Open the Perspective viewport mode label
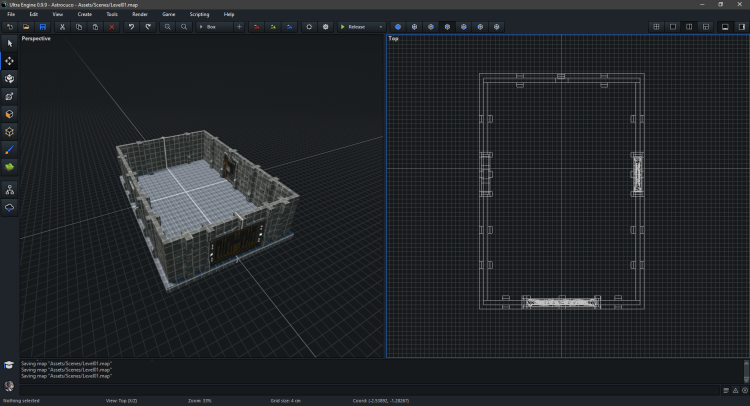The width and height of the screenshot is (750, 406). 37,39
